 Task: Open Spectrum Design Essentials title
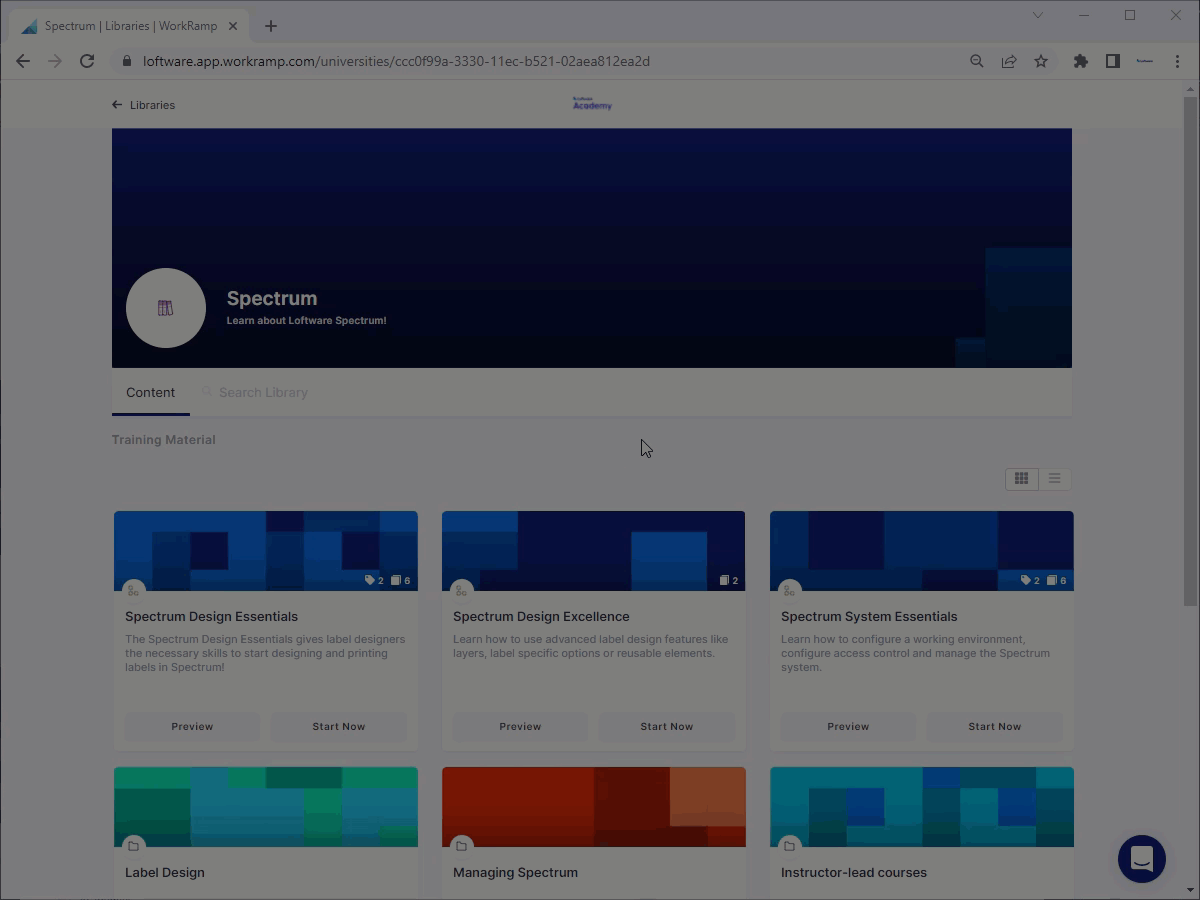(x=211, y=616)
